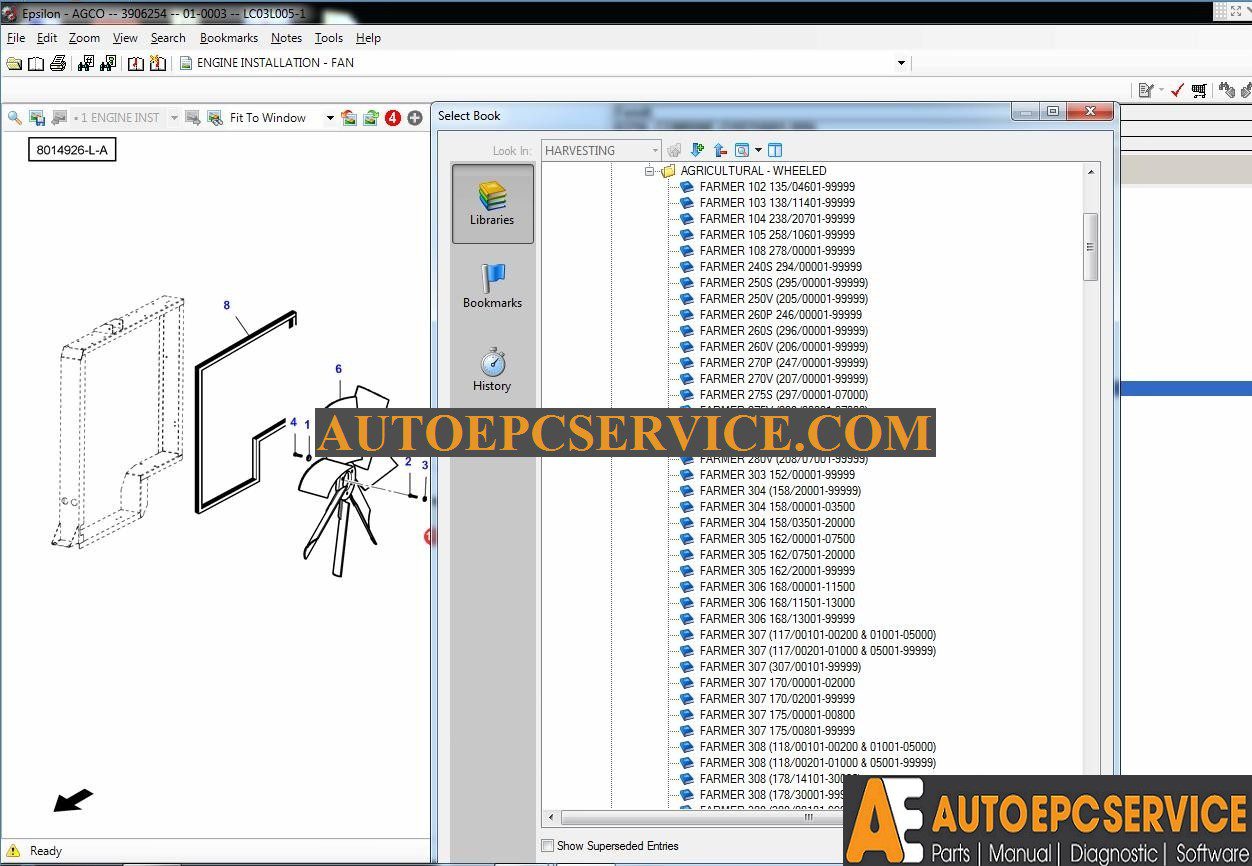Go to previous image arrow icon
The image size is (1252, 866).
tap(59, 118)
